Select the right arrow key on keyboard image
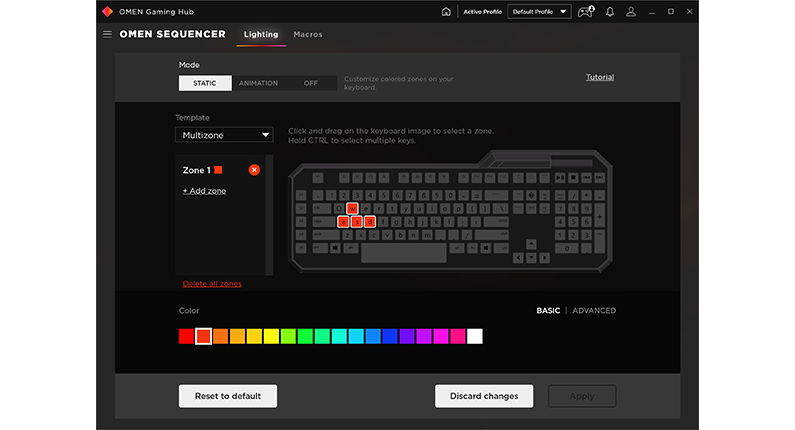The image size is (795, 430). coord(544,258)
